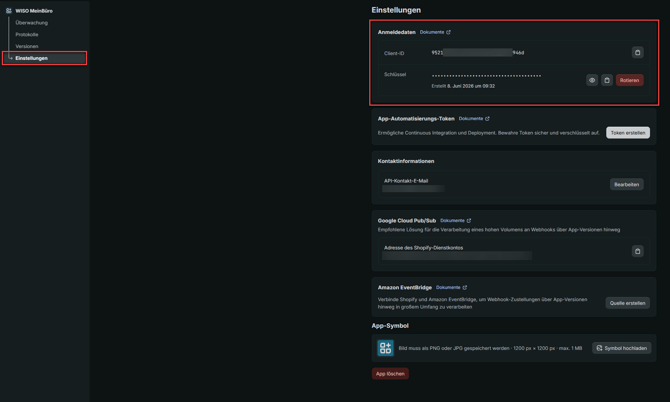Copy the Shopify-Dienstkonto address

click(x=638, y=251)
